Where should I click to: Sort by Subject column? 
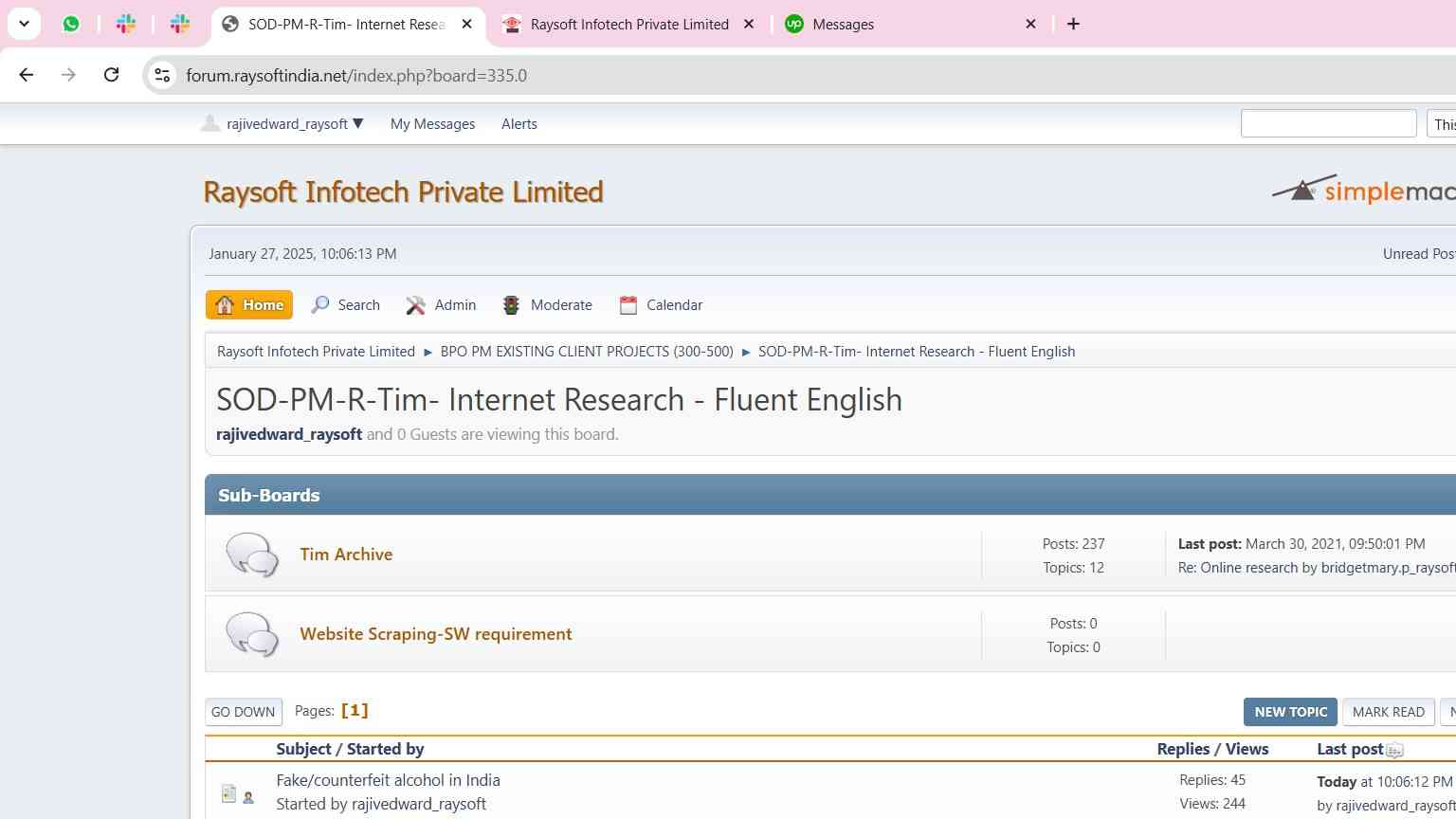[303, 749]
